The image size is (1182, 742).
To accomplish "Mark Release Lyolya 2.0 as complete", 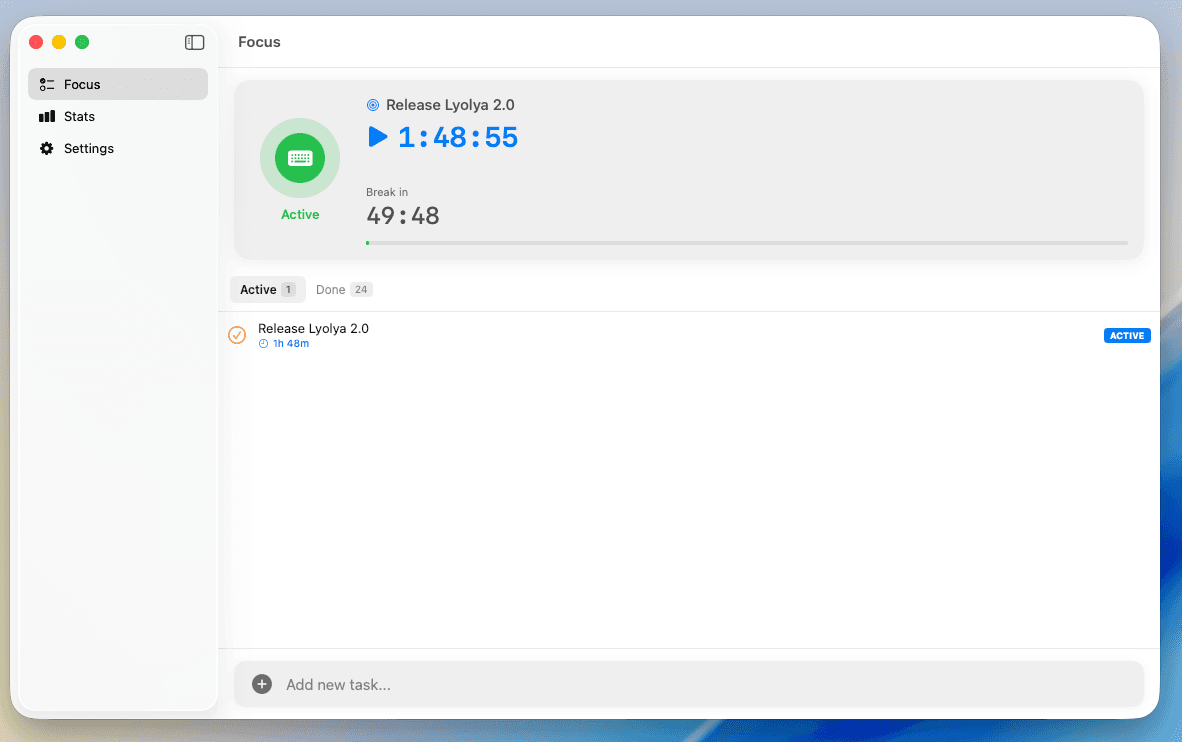I will coord(237,335).
